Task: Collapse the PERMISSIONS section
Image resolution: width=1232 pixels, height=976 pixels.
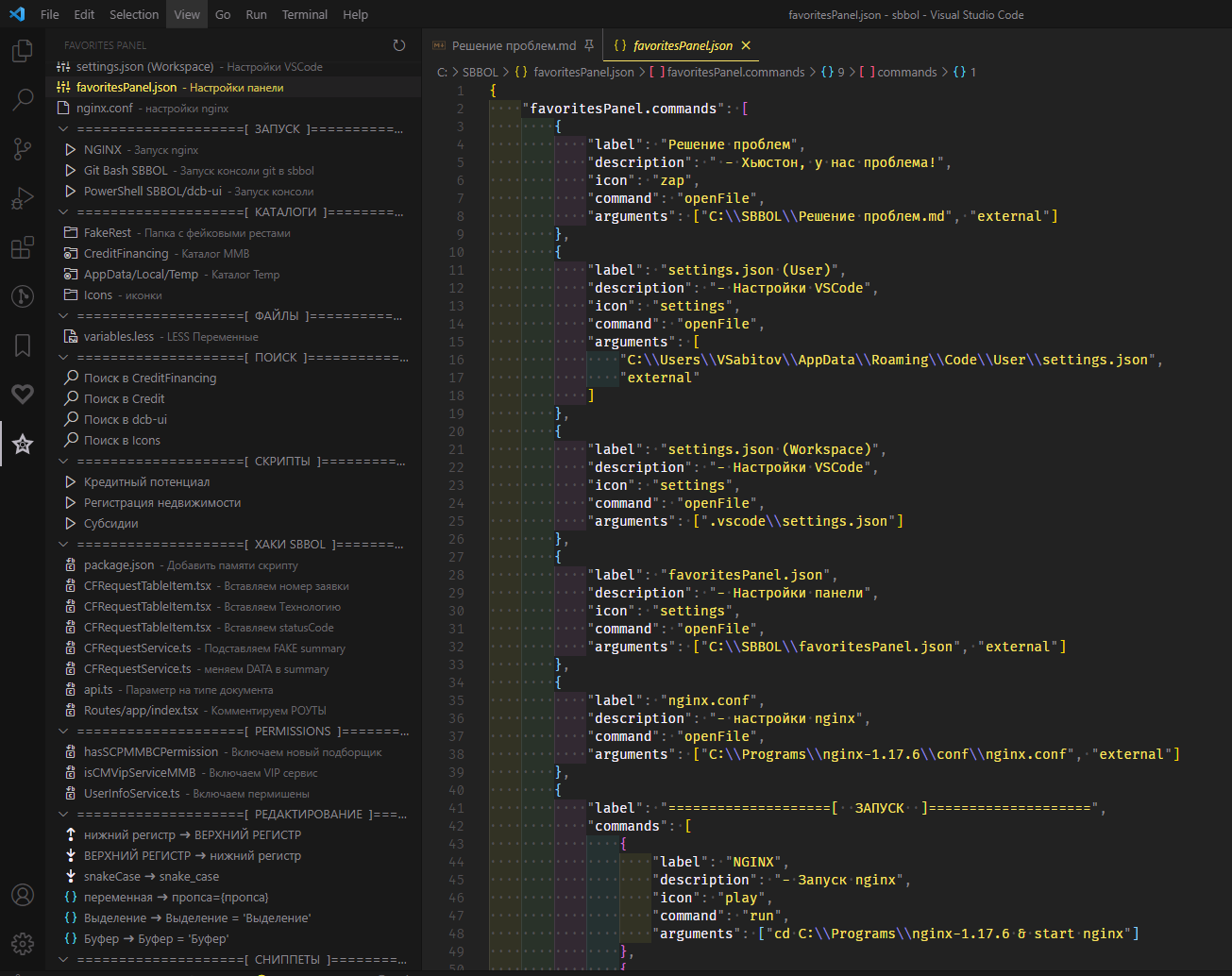Action: pos(63,731)
